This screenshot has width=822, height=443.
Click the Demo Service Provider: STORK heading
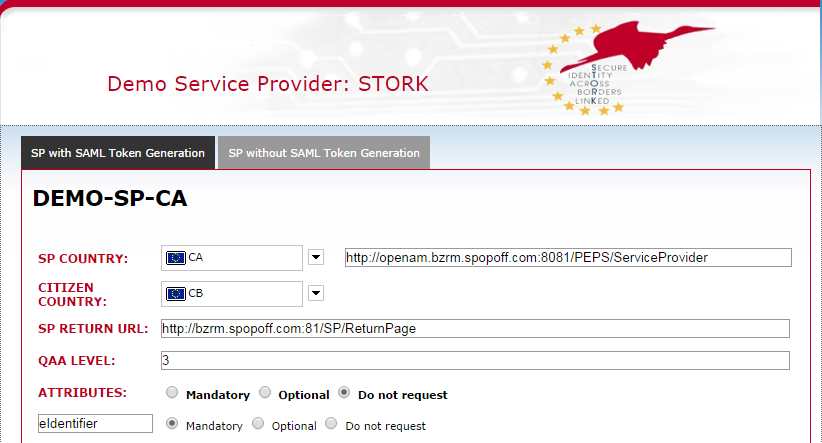tap(268, 84)
